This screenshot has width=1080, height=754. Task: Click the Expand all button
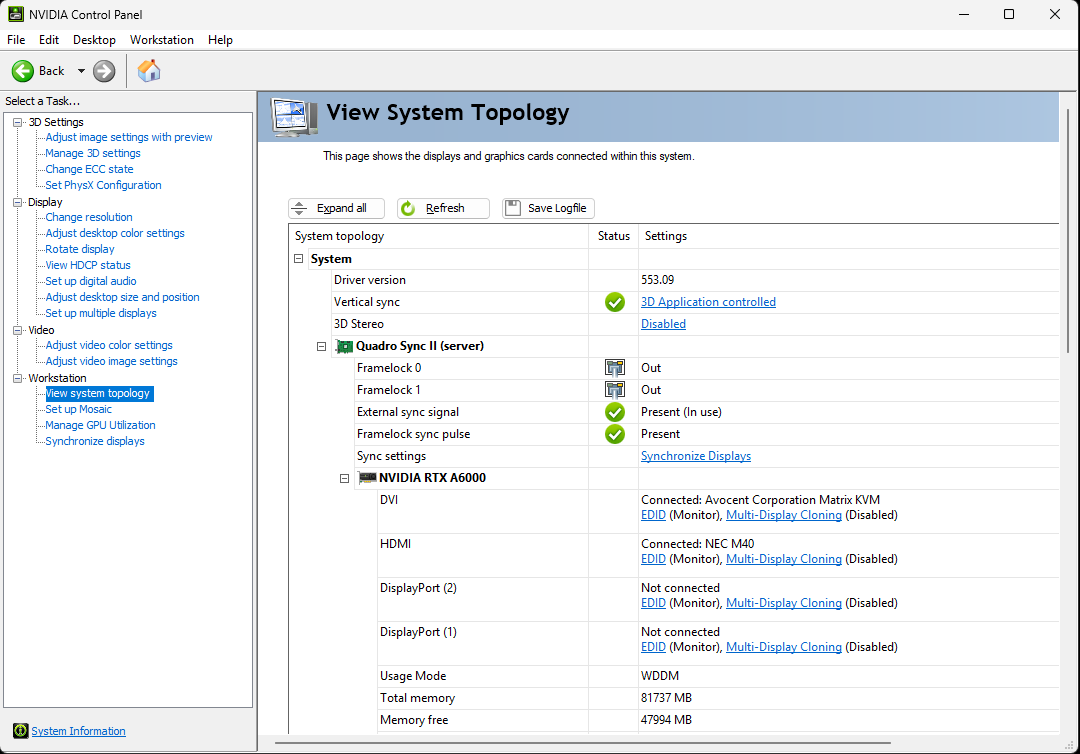[x=336, y=208]
